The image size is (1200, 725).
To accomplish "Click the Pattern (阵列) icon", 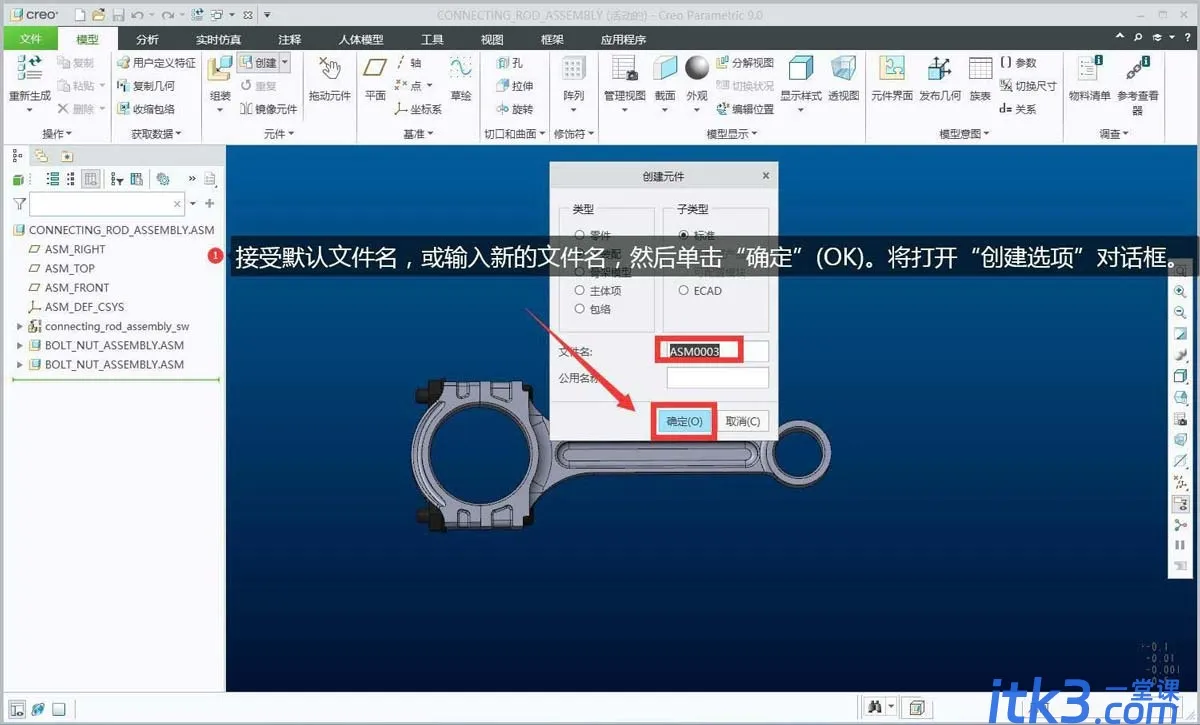I will [x=573, y=68].
